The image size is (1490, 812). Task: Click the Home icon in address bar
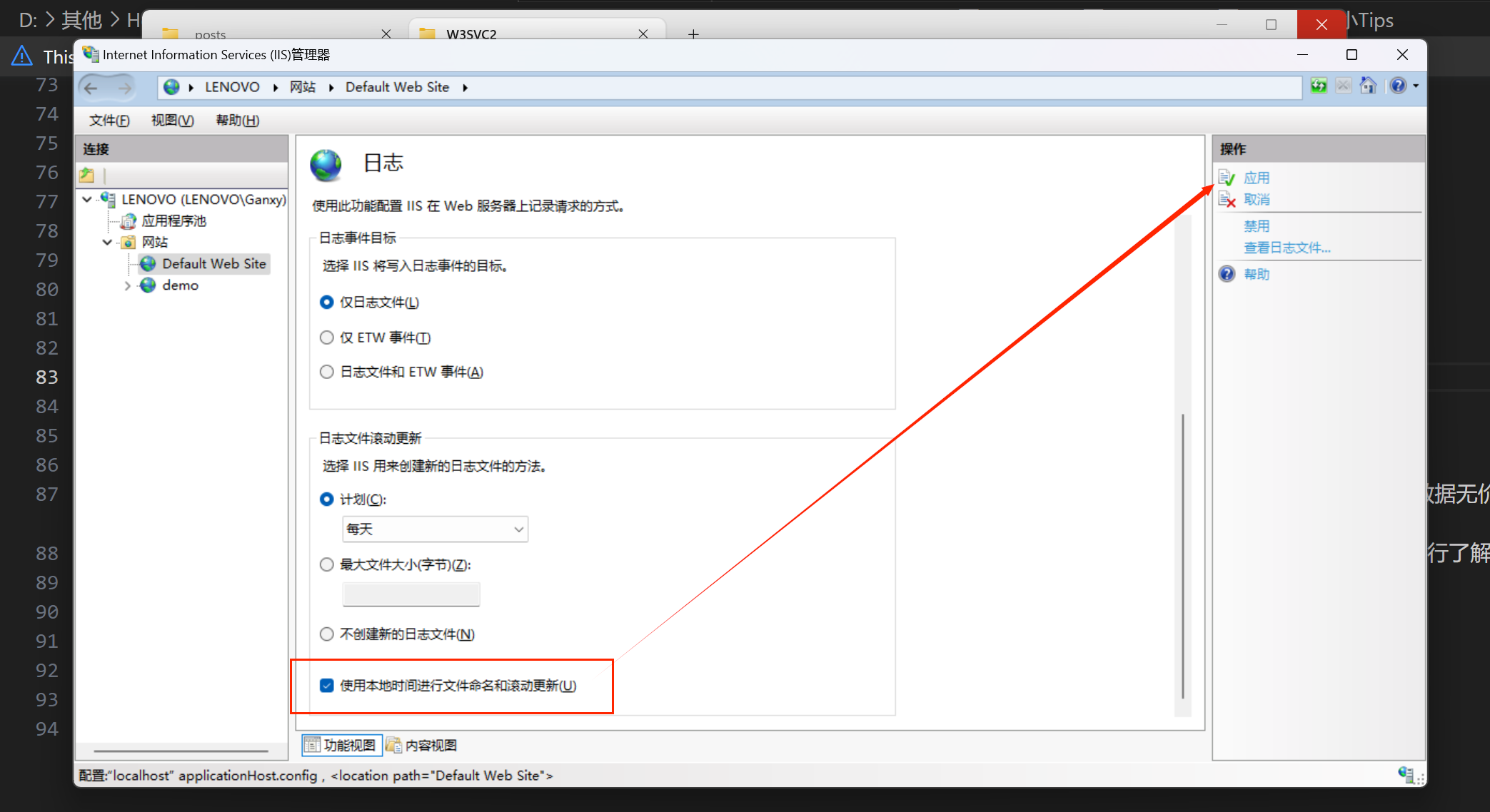coord(1367,86)
